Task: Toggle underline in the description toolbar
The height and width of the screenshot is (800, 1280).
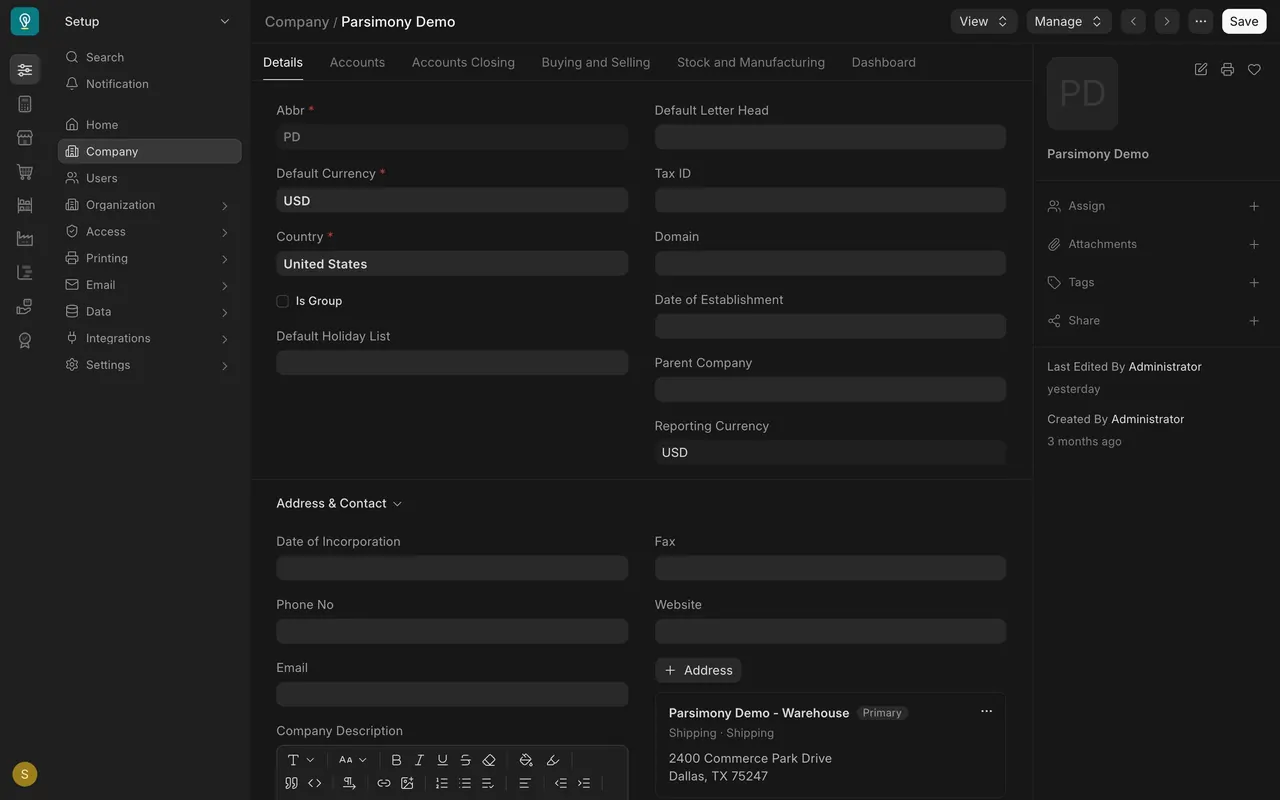Action: 442,760
